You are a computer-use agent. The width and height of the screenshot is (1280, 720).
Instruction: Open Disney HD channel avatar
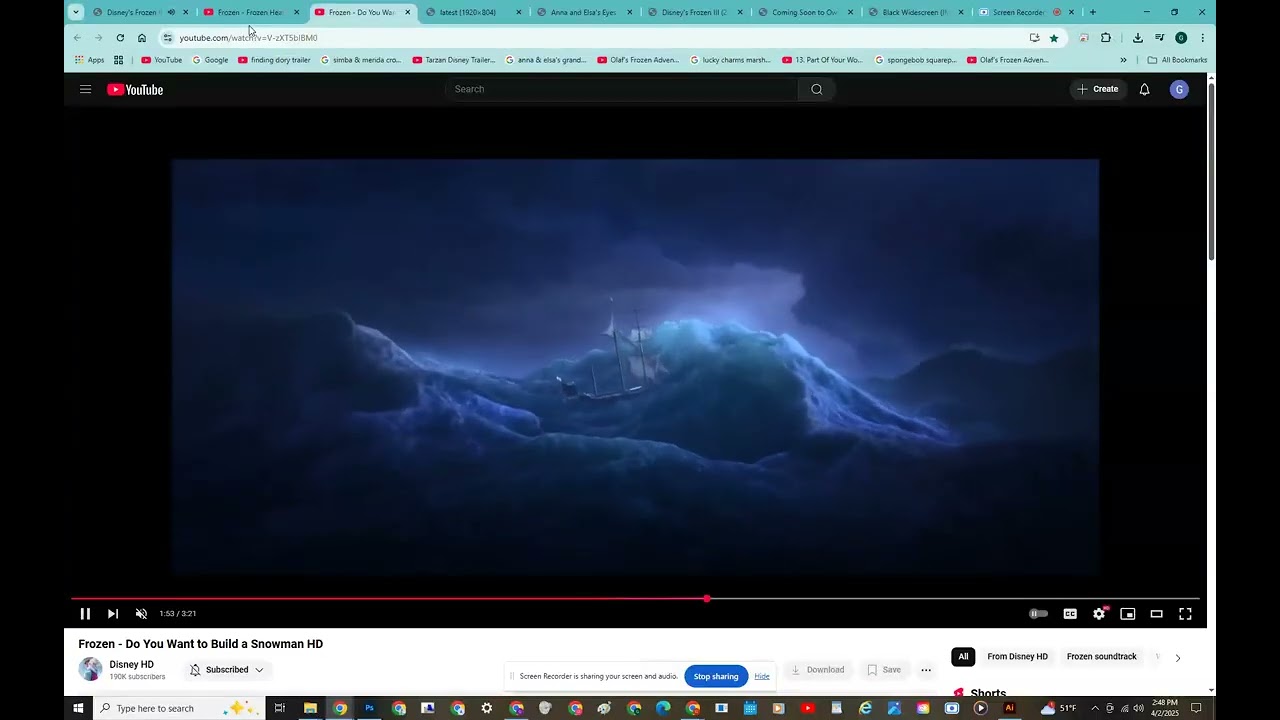pyautogui.click(x=90, y=669)
